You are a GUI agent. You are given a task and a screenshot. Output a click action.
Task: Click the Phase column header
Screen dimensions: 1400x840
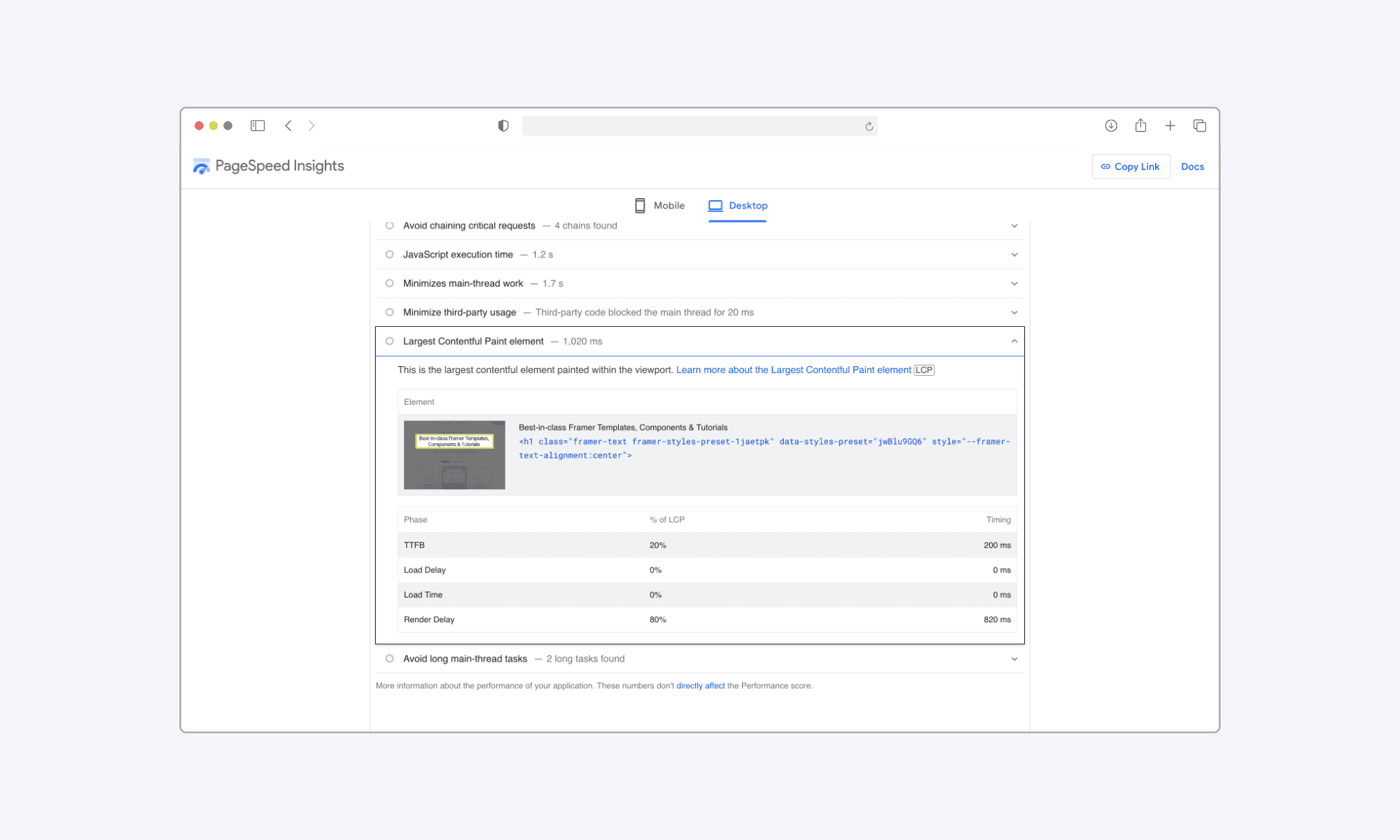[x=416, y=520]
